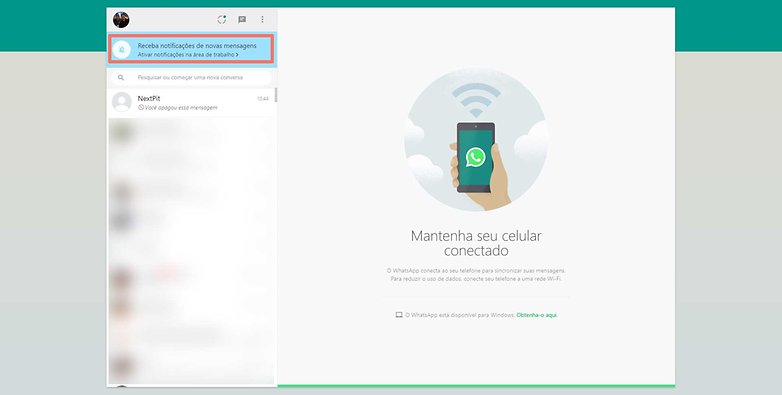Click 'Mantenha seu celular conectado' heading
Viewport: 782px width, 395px height.
[x=476, y=243]
